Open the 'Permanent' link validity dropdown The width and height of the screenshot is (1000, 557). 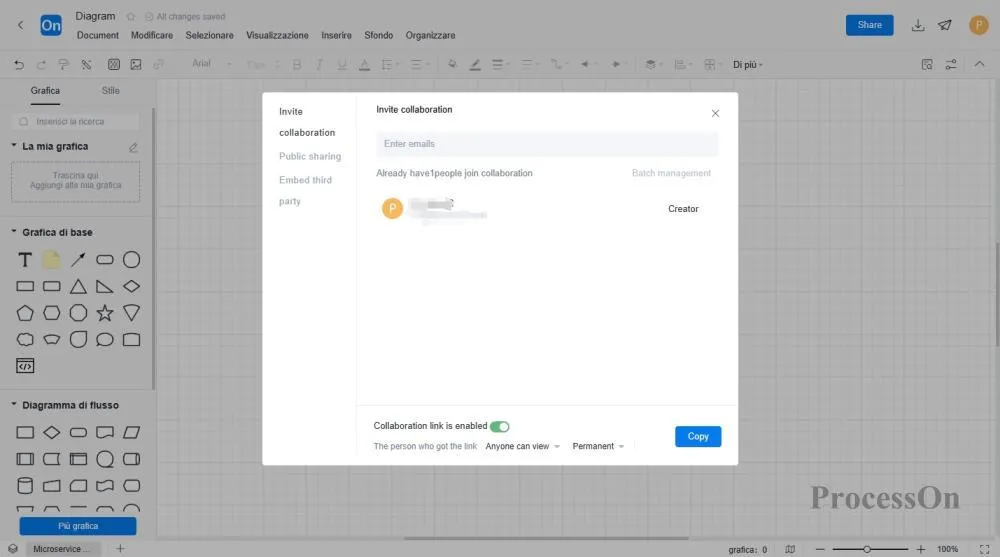[598, 447]
